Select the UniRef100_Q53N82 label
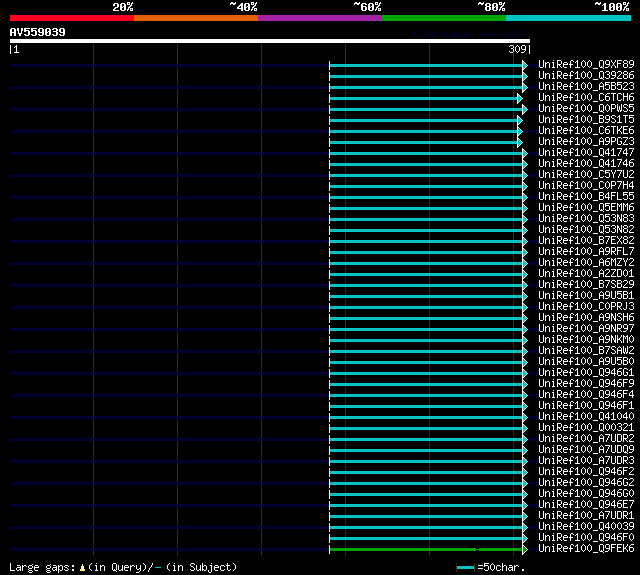Screen dimensions: 640x575 click(586, 230)
